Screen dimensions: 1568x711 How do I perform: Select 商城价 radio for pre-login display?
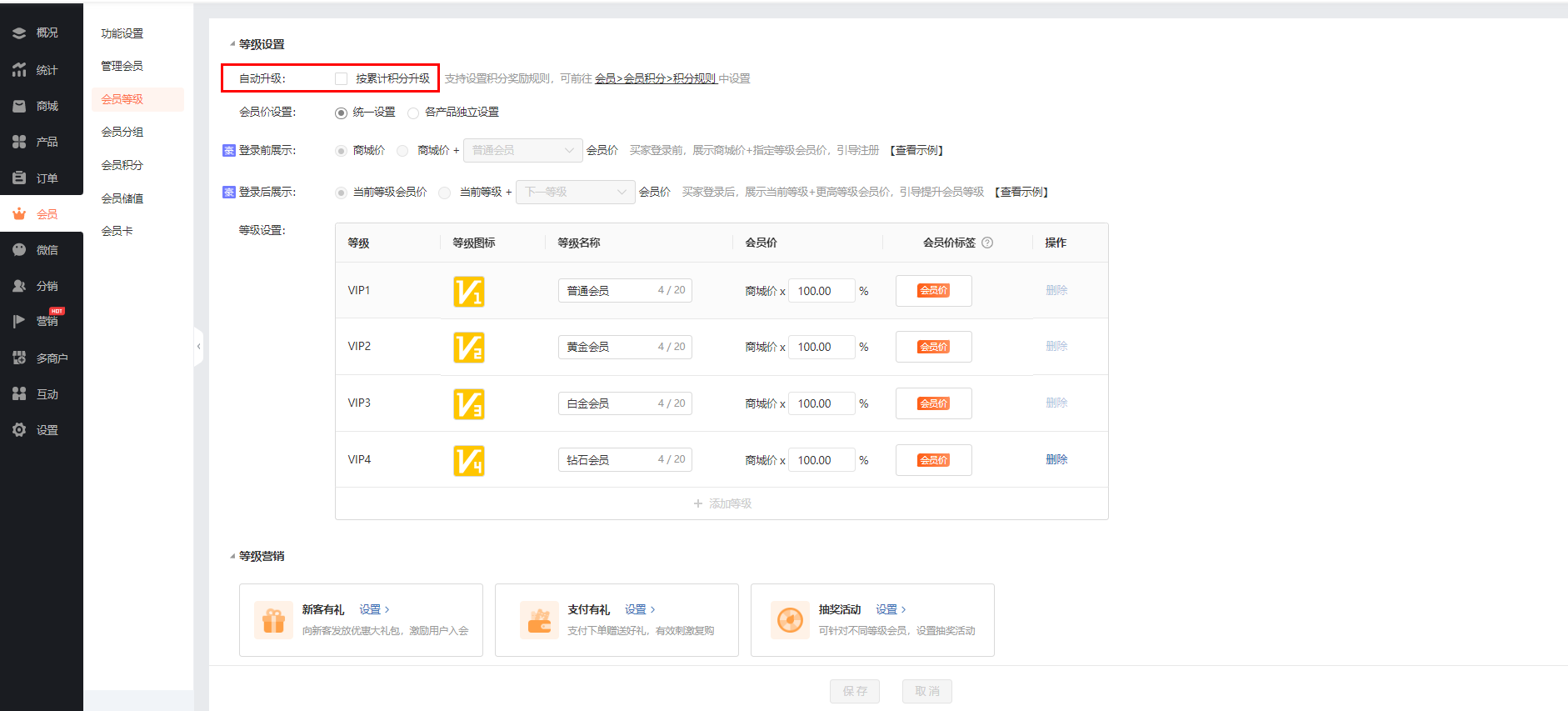tap(341, 151)
